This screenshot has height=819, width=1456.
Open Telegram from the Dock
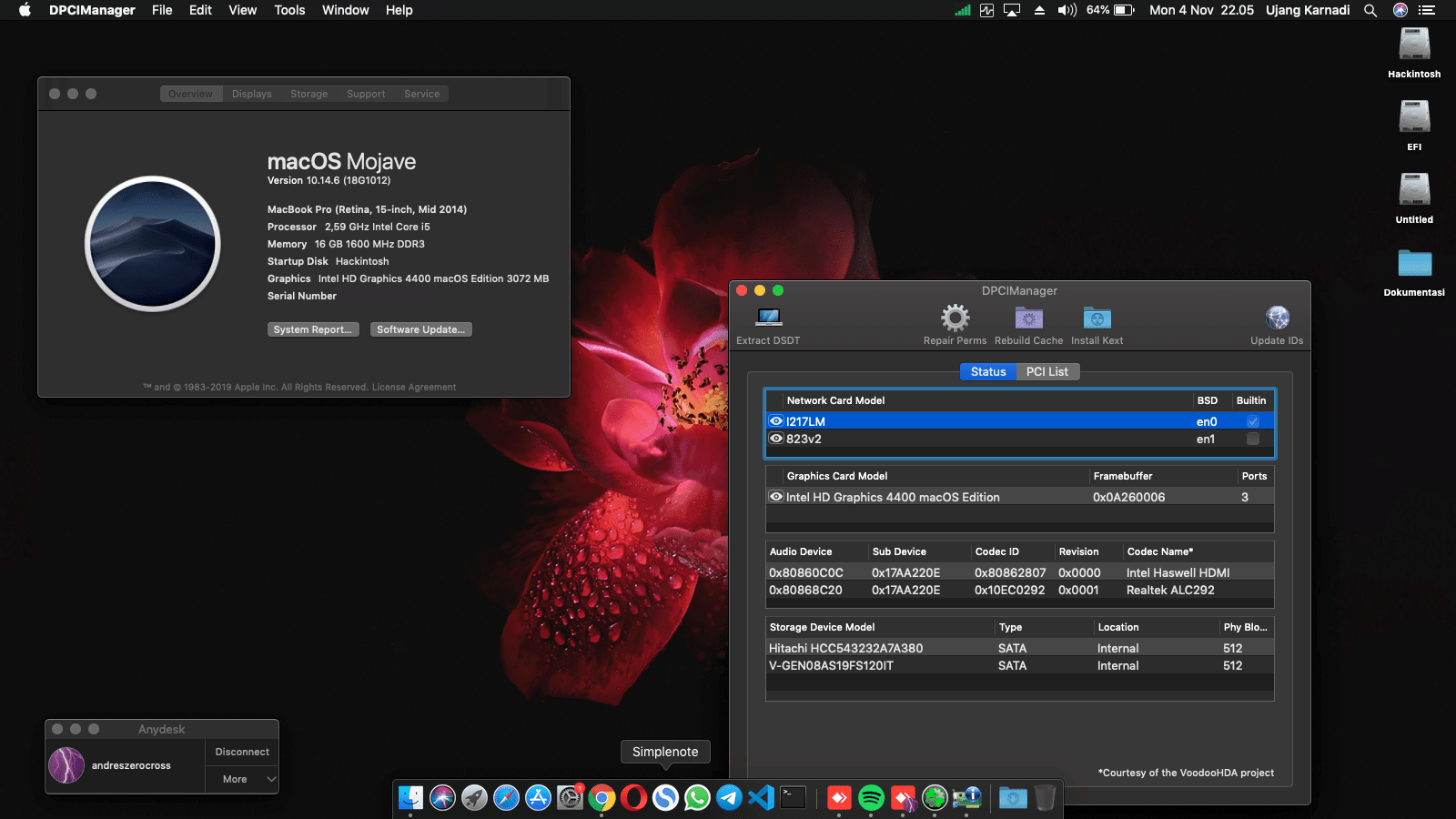pos(729,798)
